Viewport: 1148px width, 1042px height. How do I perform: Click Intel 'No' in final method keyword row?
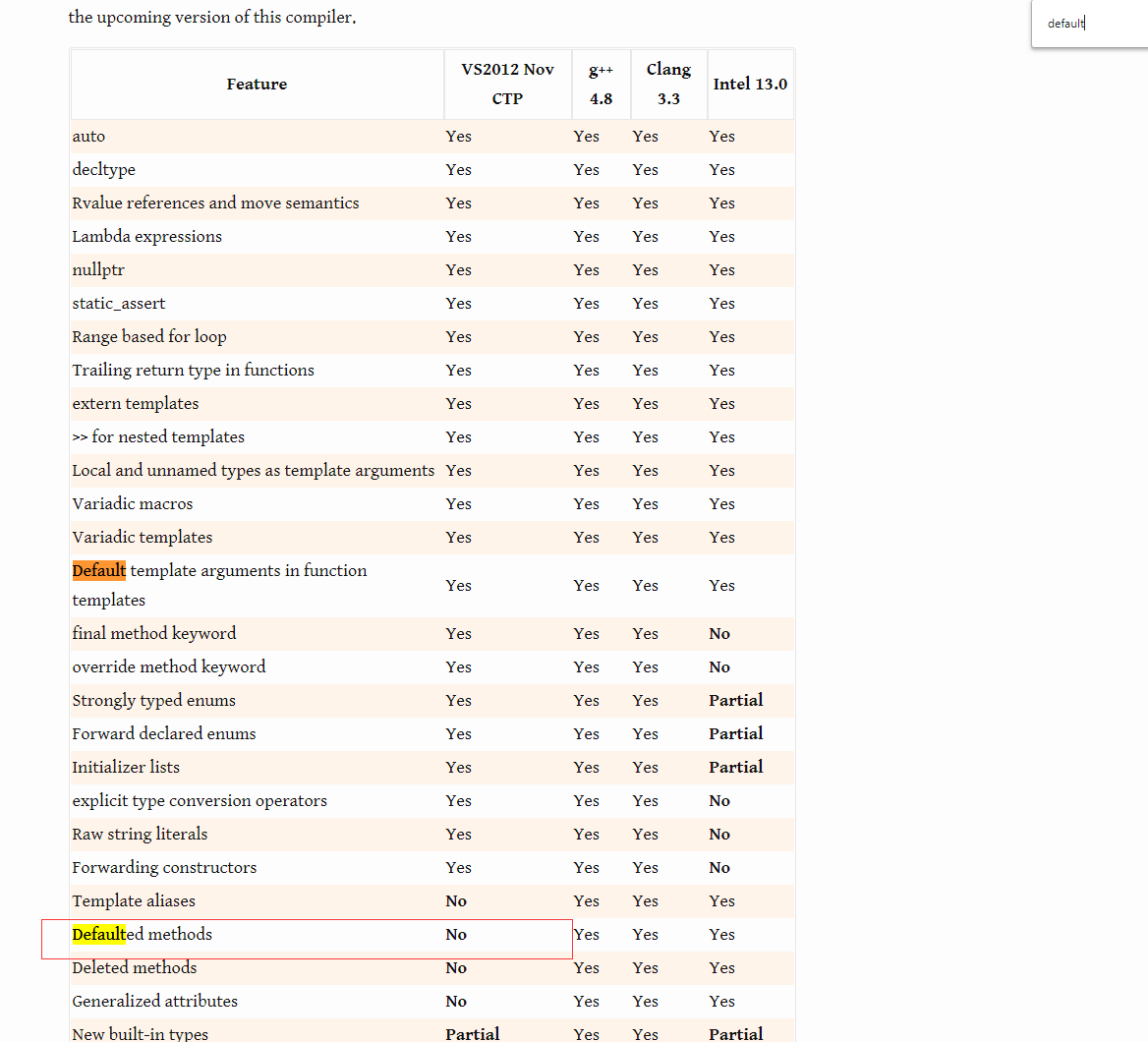tap(719, 634)
